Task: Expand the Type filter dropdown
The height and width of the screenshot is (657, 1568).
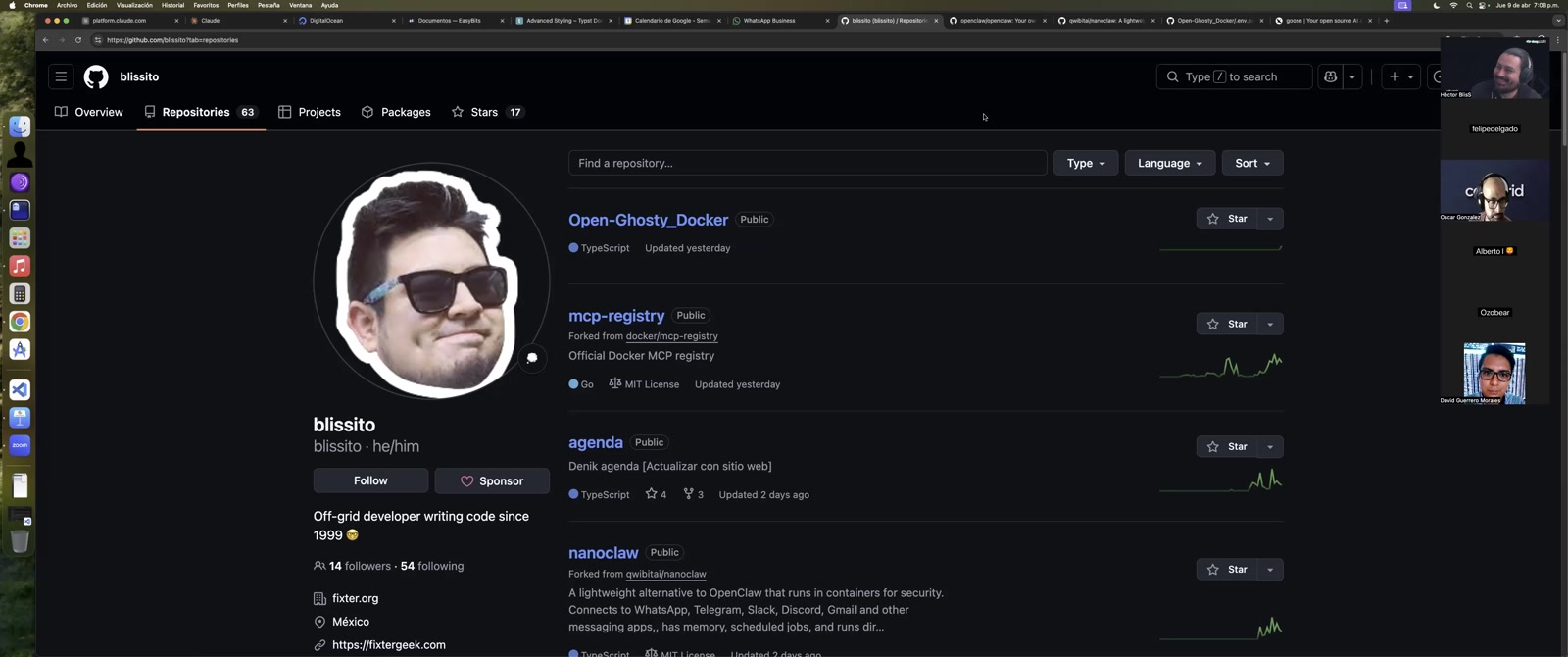Action: pyautogui.click(x=1085, y=163)
